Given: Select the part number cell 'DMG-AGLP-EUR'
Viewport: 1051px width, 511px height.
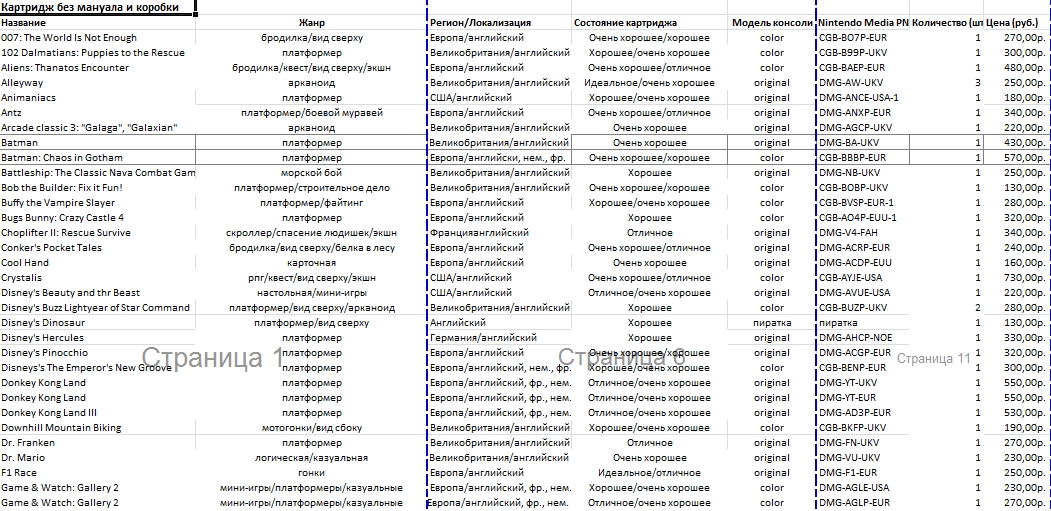Looking at the screenshot, I should point(863,502).
